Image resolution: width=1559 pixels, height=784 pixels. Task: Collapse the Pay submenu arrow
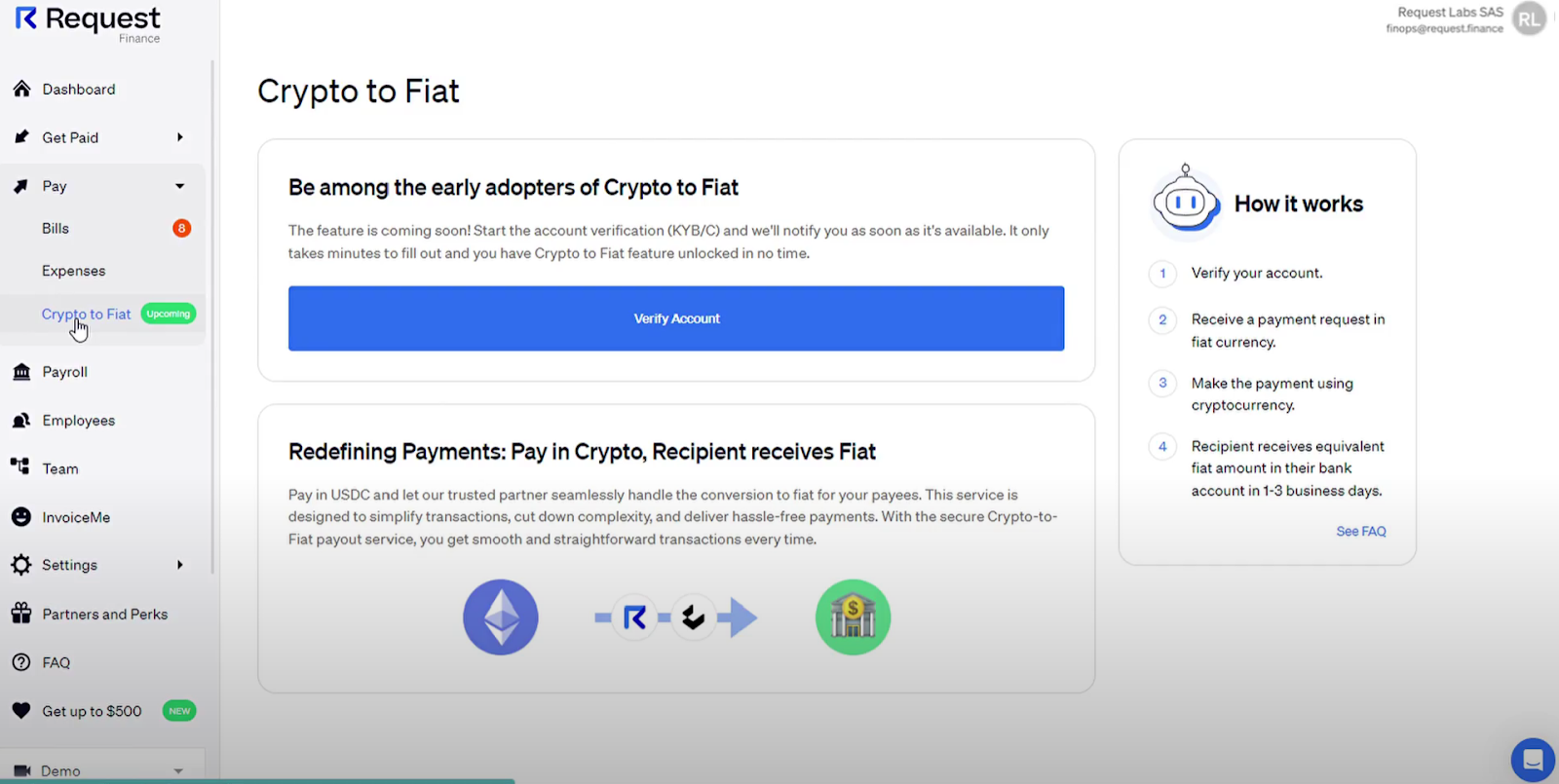[180, 186]
